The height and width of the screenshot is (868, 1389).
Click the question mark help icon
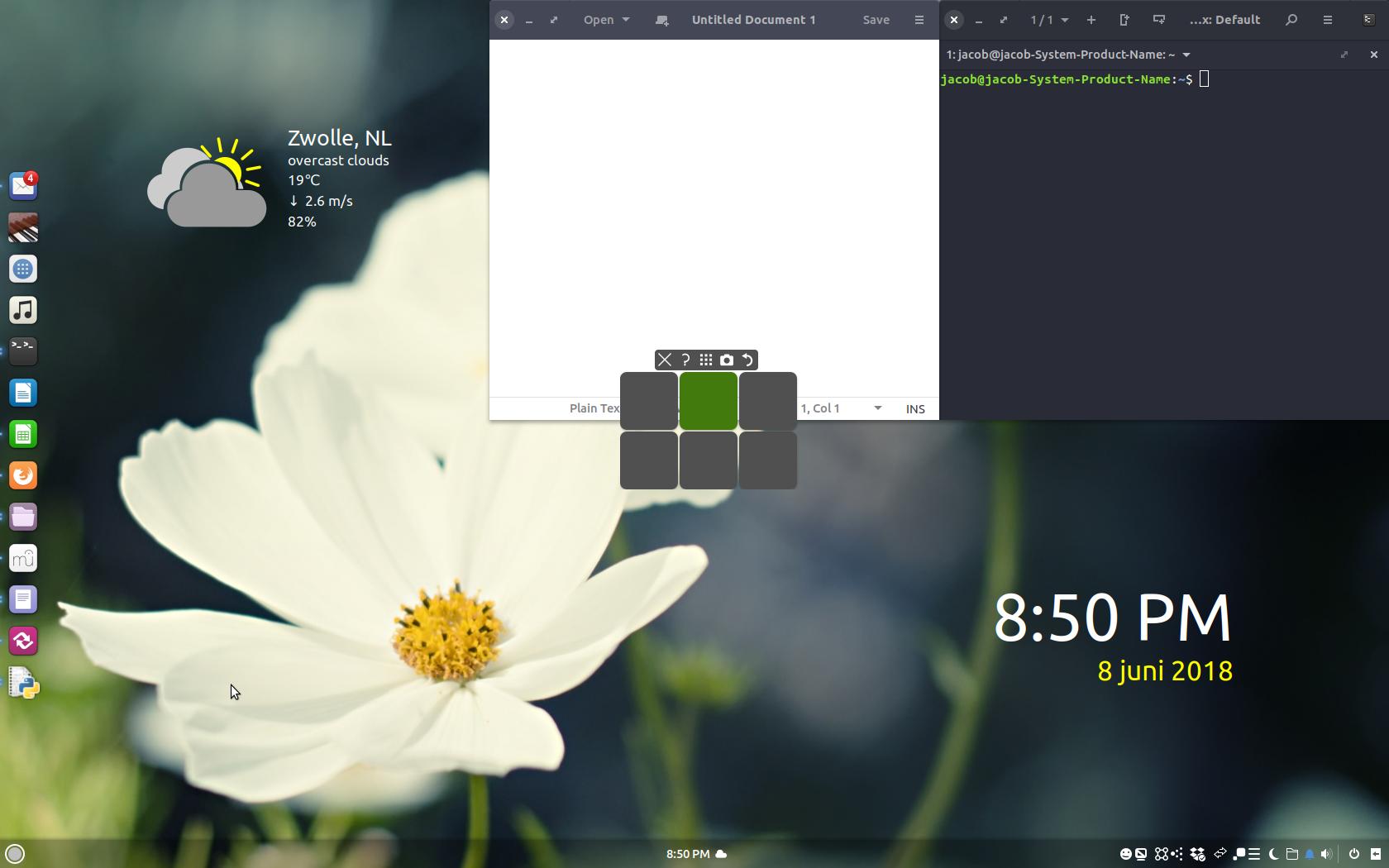coord(685,360)
